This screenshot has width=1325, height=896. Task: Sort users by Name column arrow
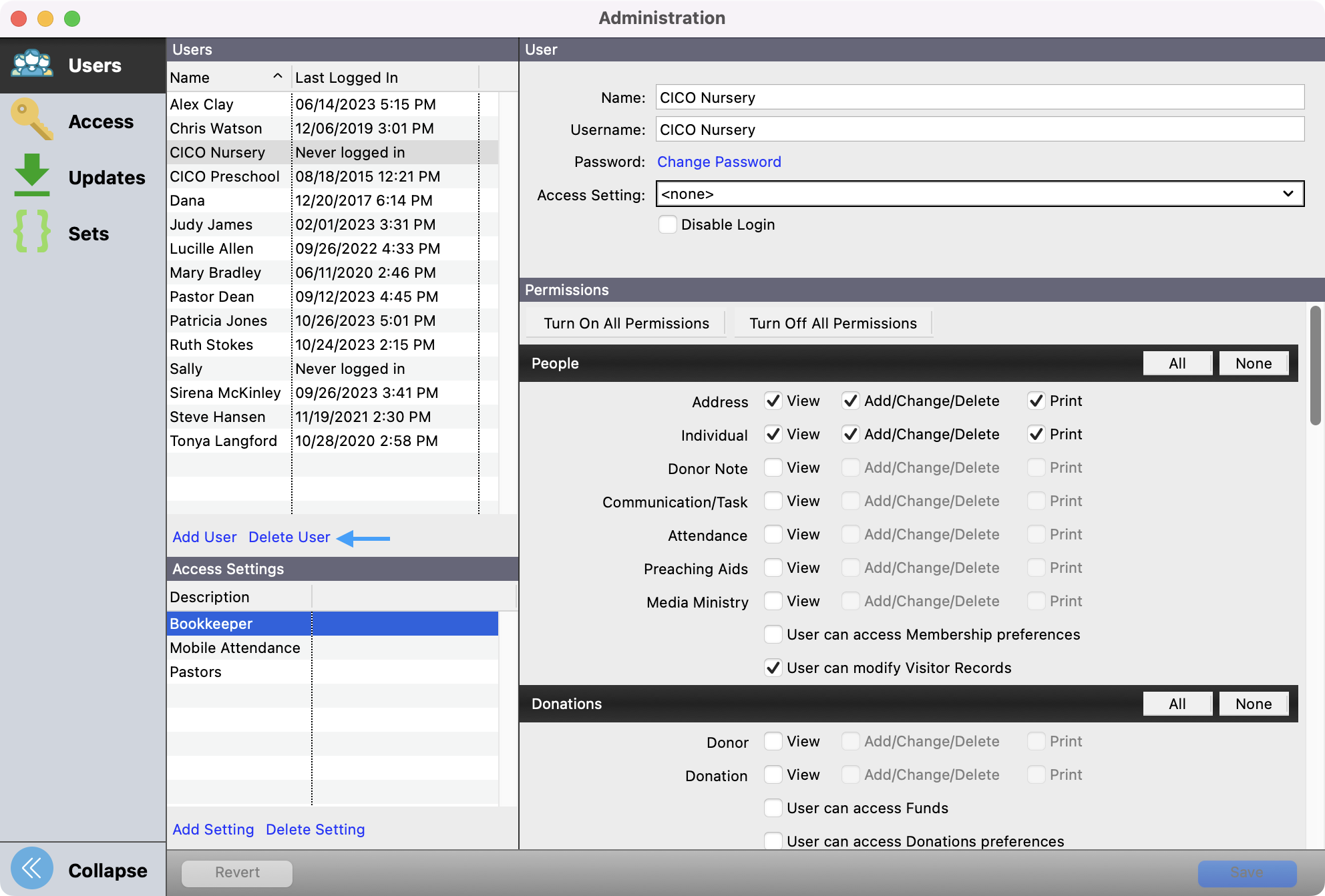pos(277,77)
